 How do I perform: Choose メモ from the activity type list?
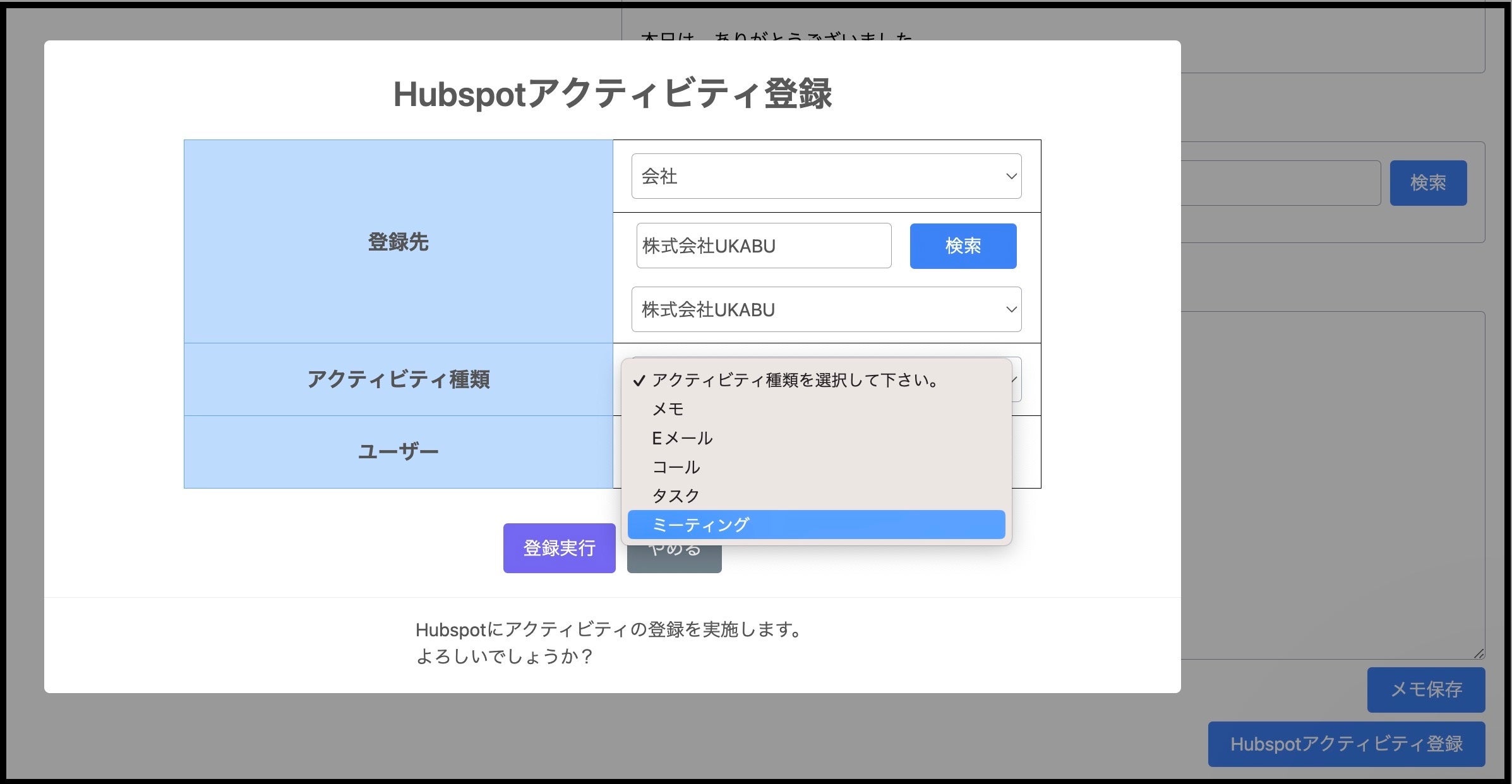[668, 409]
